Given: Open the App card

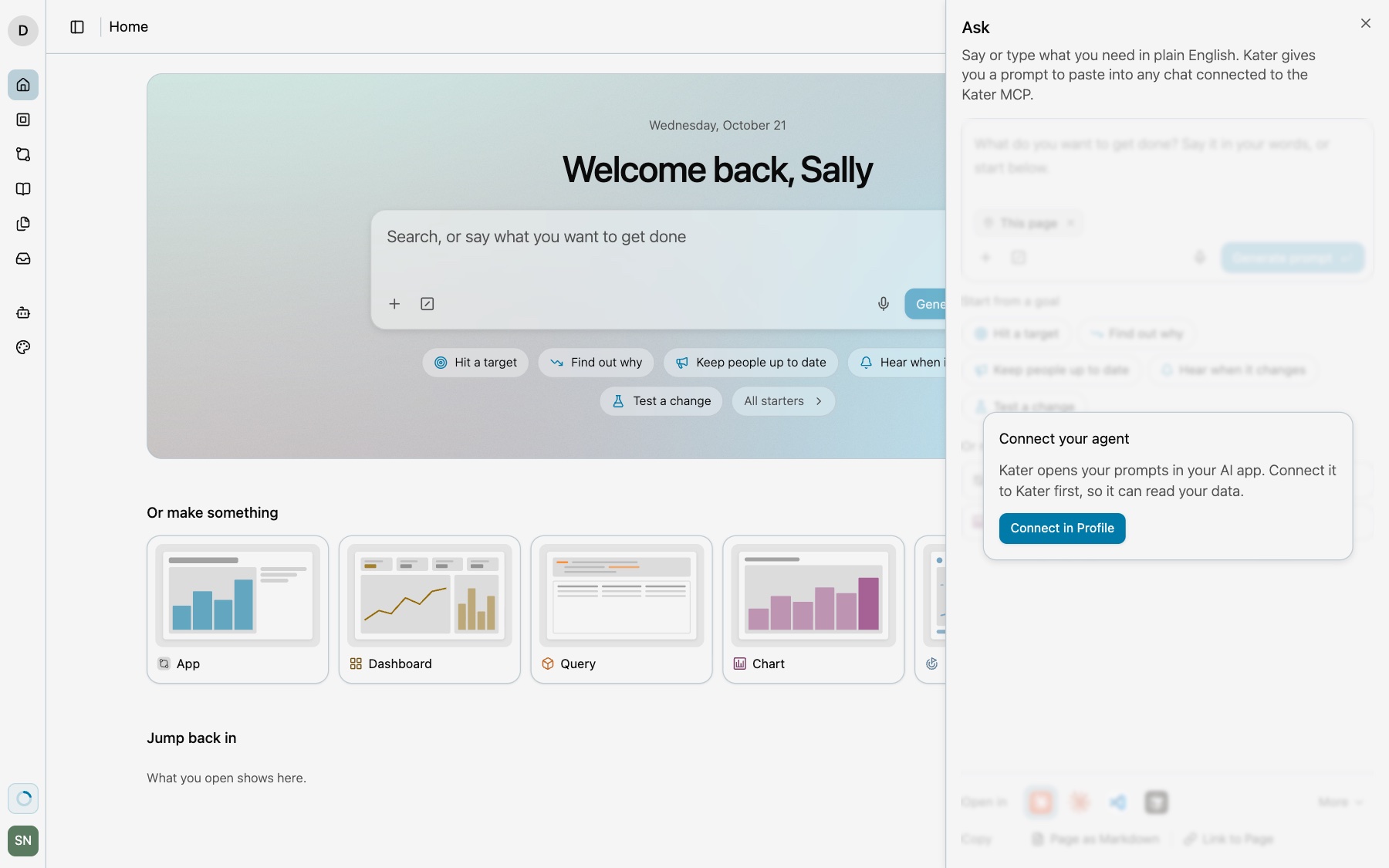Looking at the screenshot, I should [238, 610].
